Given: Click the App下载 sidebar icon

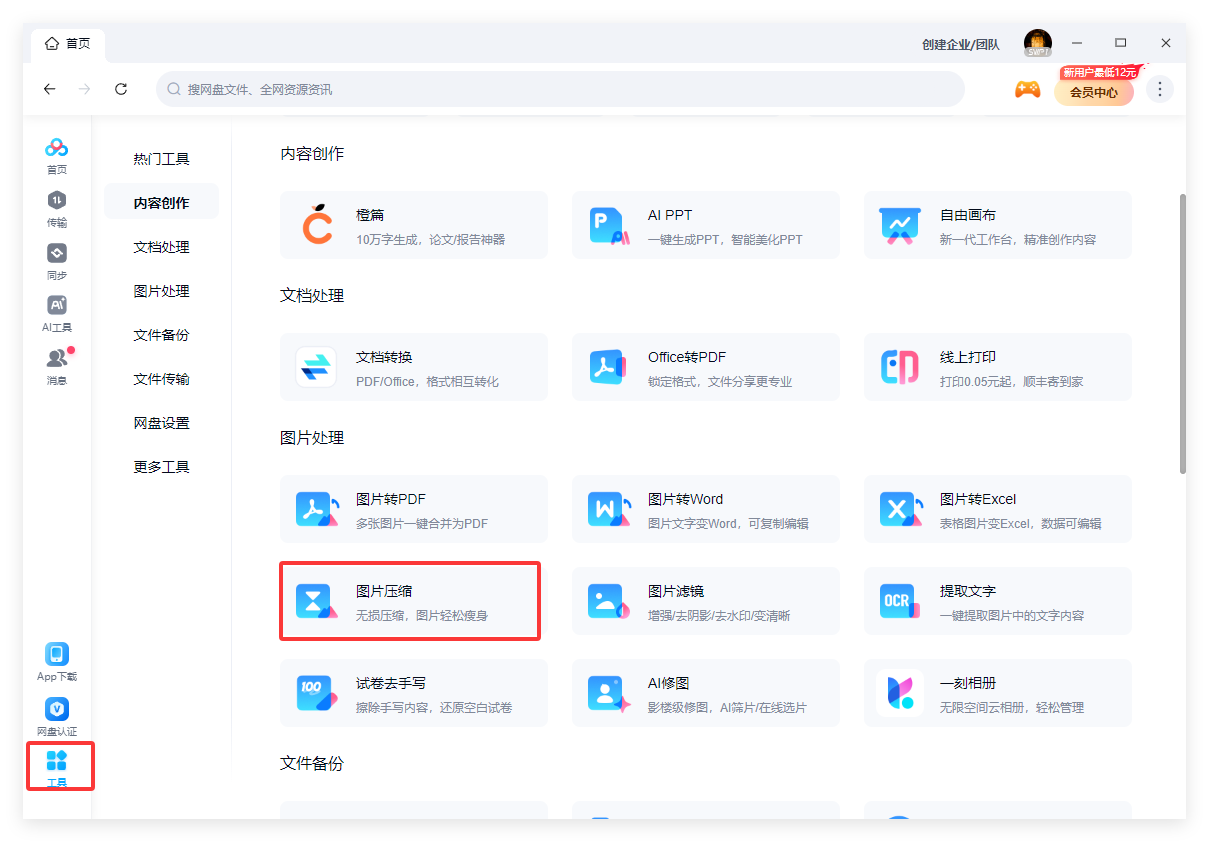Looking at the screenshot, I should coord(57,662).
